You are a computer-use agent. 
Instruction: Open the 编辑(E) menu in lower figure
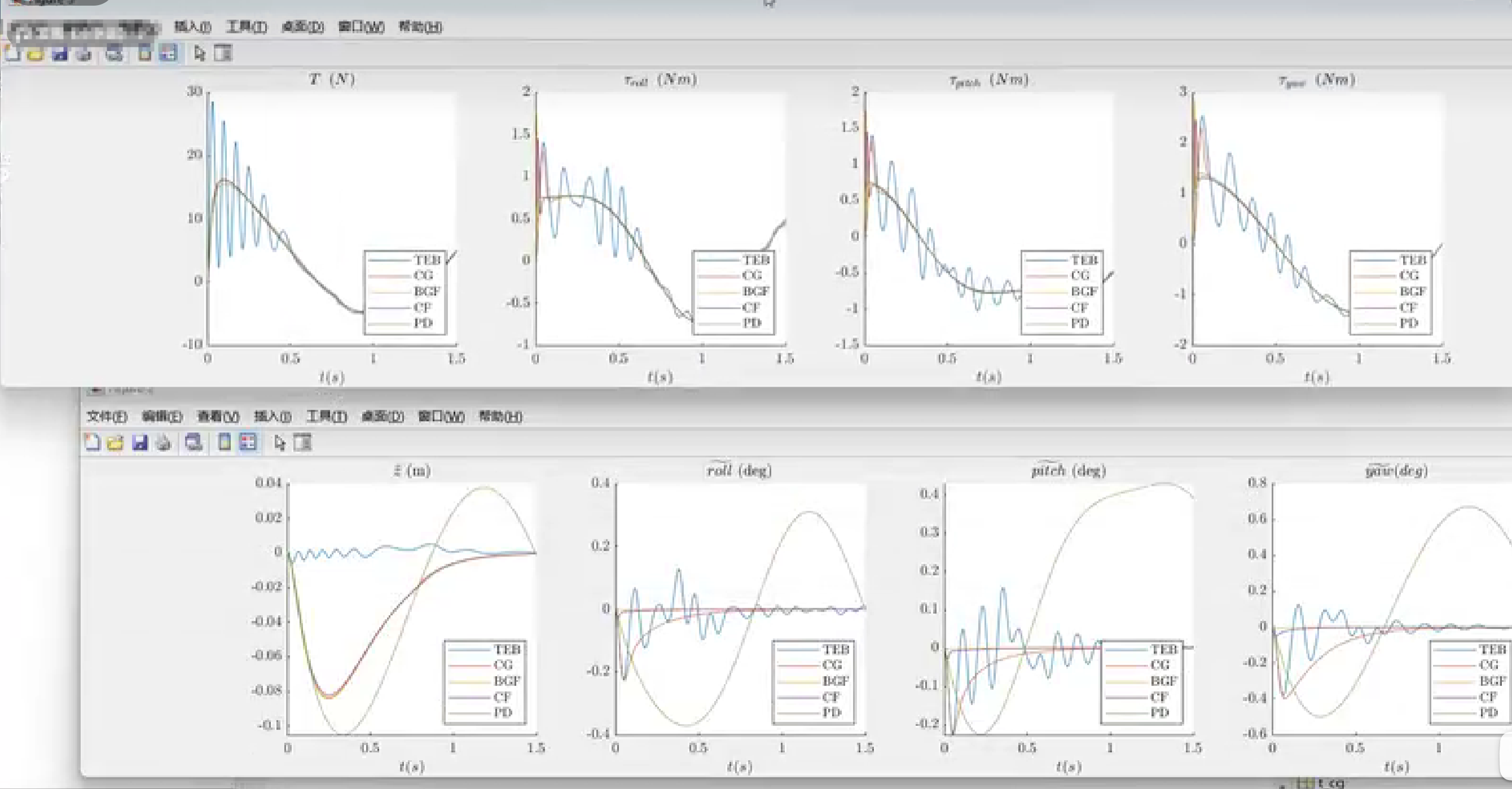[162, 416]
